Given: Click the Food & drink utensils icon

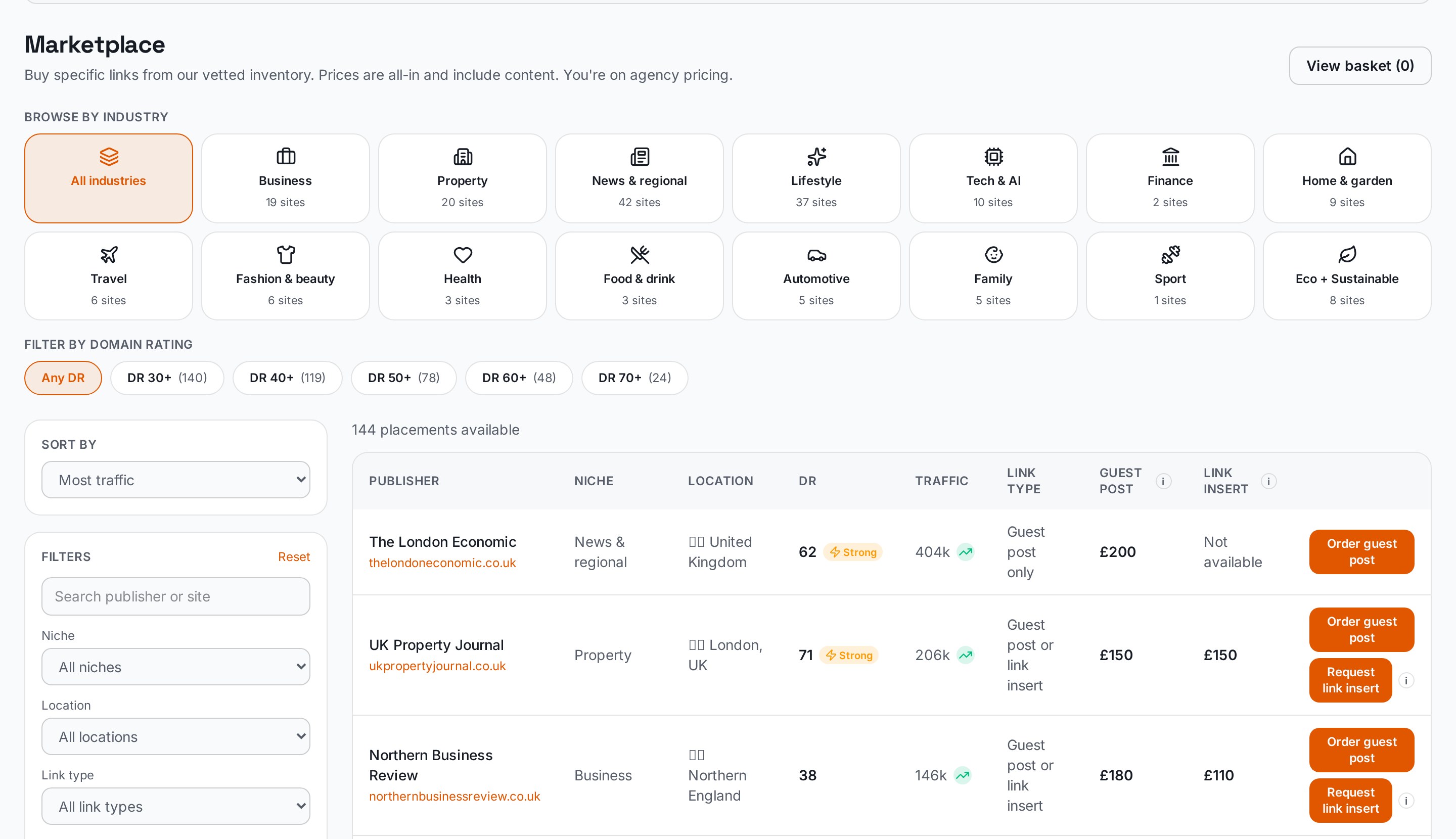Looking at the screenshot, I should tap(639, 254).
